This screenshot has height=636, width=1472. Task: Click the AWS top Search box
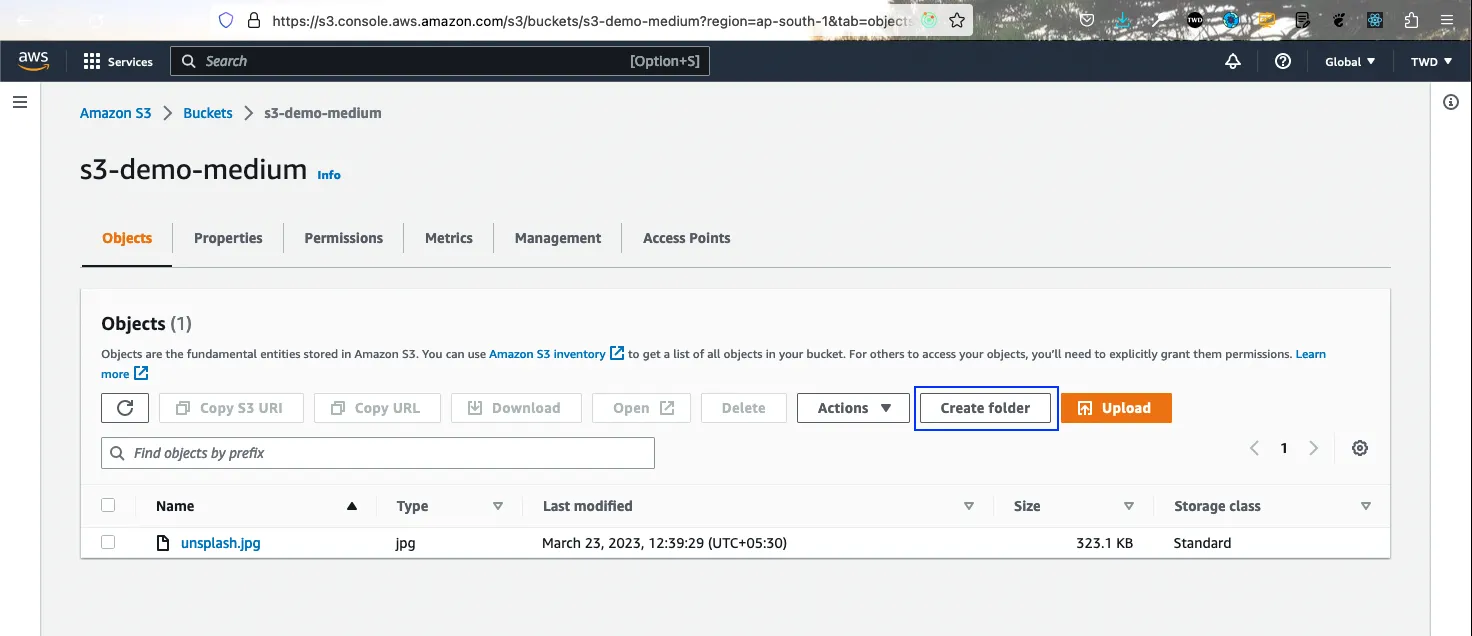pyautogui.click(x=440, y=61)
